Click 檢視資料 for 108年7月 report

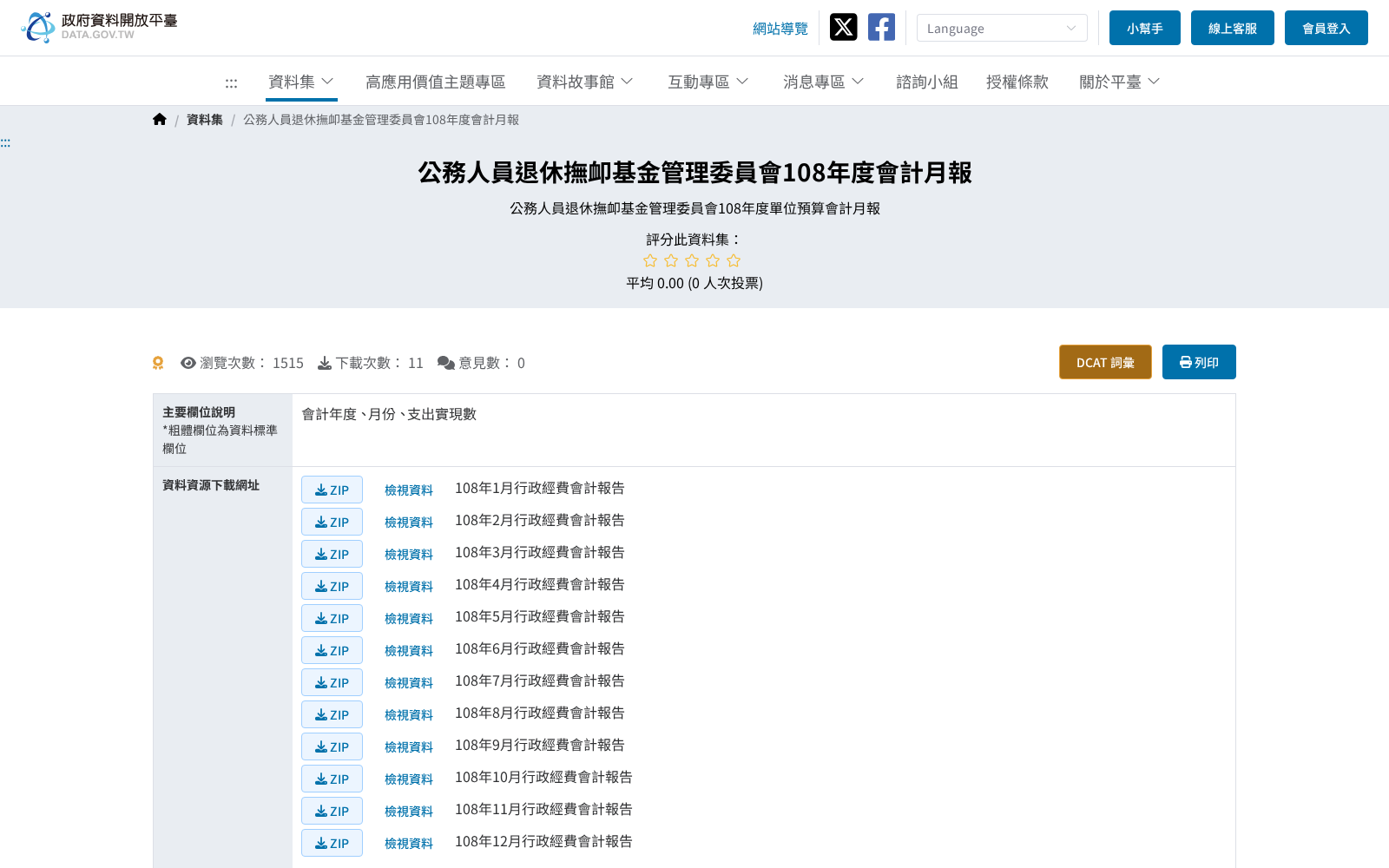(x=409, y=683)
